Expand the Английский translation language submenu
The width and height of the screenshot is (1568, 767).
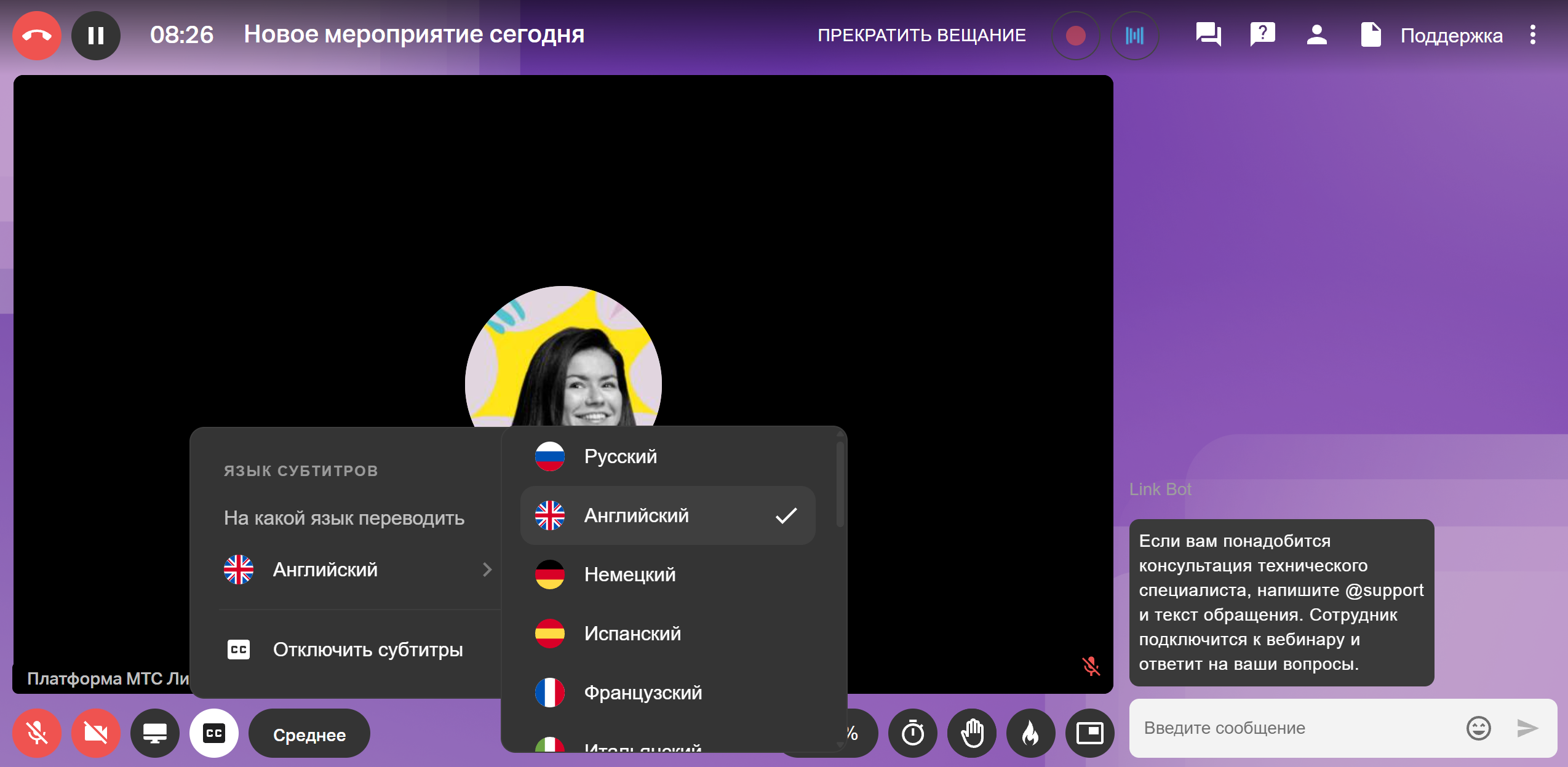click(x=358, y=570)
